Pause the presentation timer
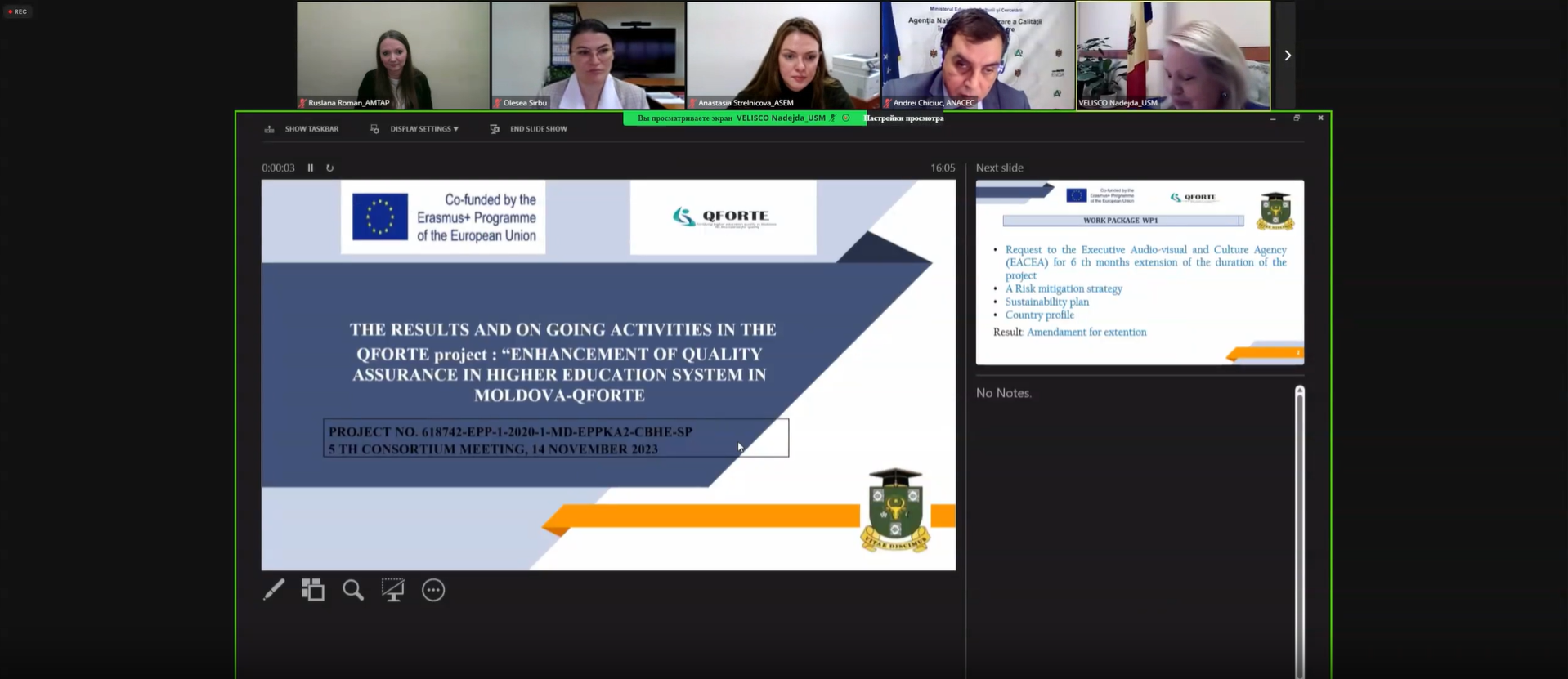Viewport: 1568px width, 679px height. (311, 168)
